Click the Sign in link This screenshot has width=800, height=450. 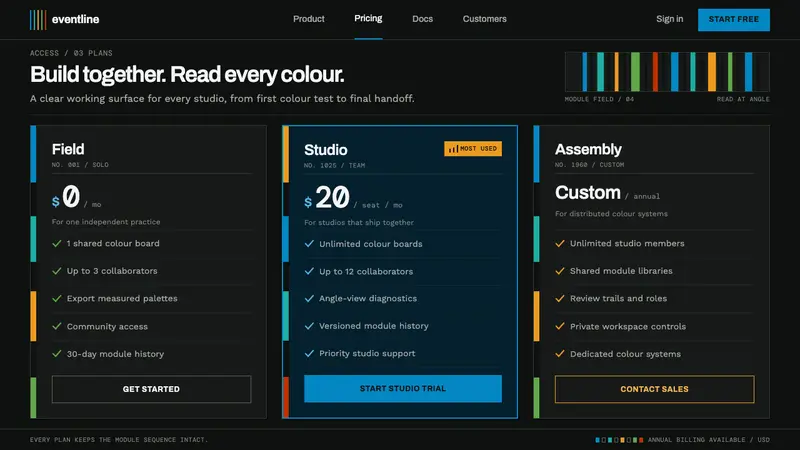tap(669, 19)
